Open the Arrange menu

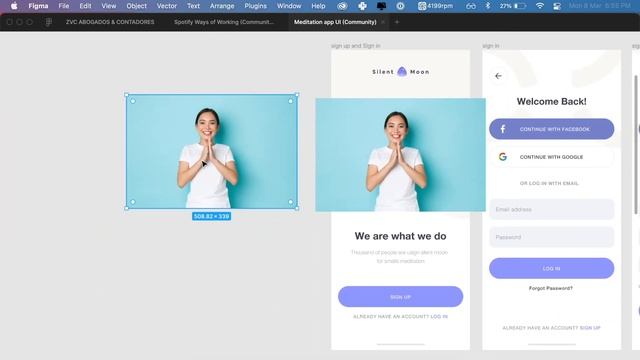(x=222, y=6)
